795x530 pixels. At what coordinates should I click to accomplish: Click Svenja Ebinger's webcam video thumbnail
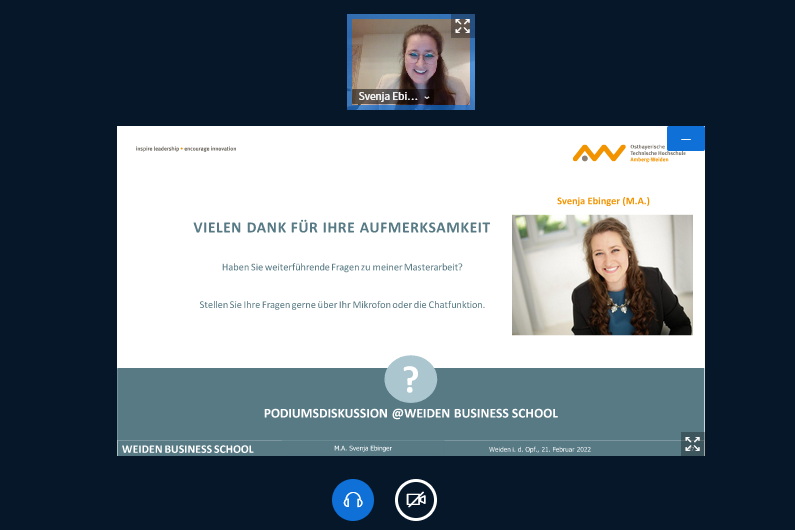[x=410, y=55]
